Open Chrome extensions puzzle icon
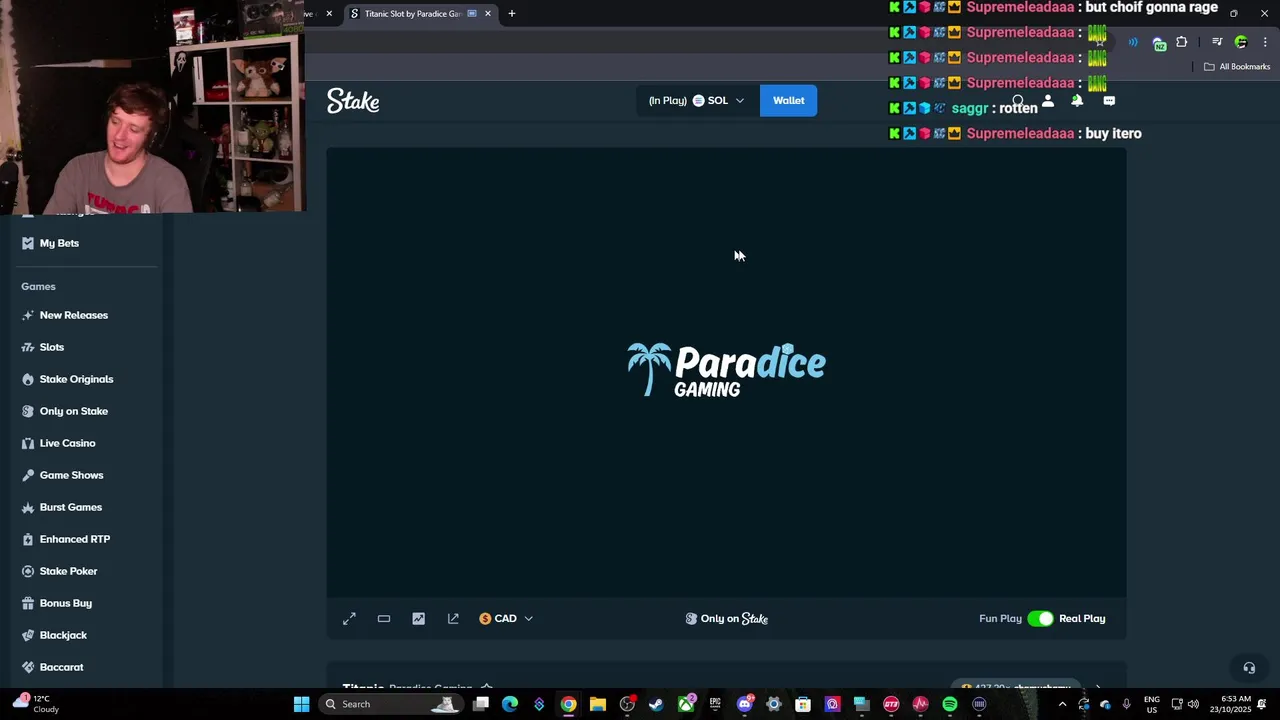The height and width of the screenshot is (720, 1280). [x=1182, y=42]
